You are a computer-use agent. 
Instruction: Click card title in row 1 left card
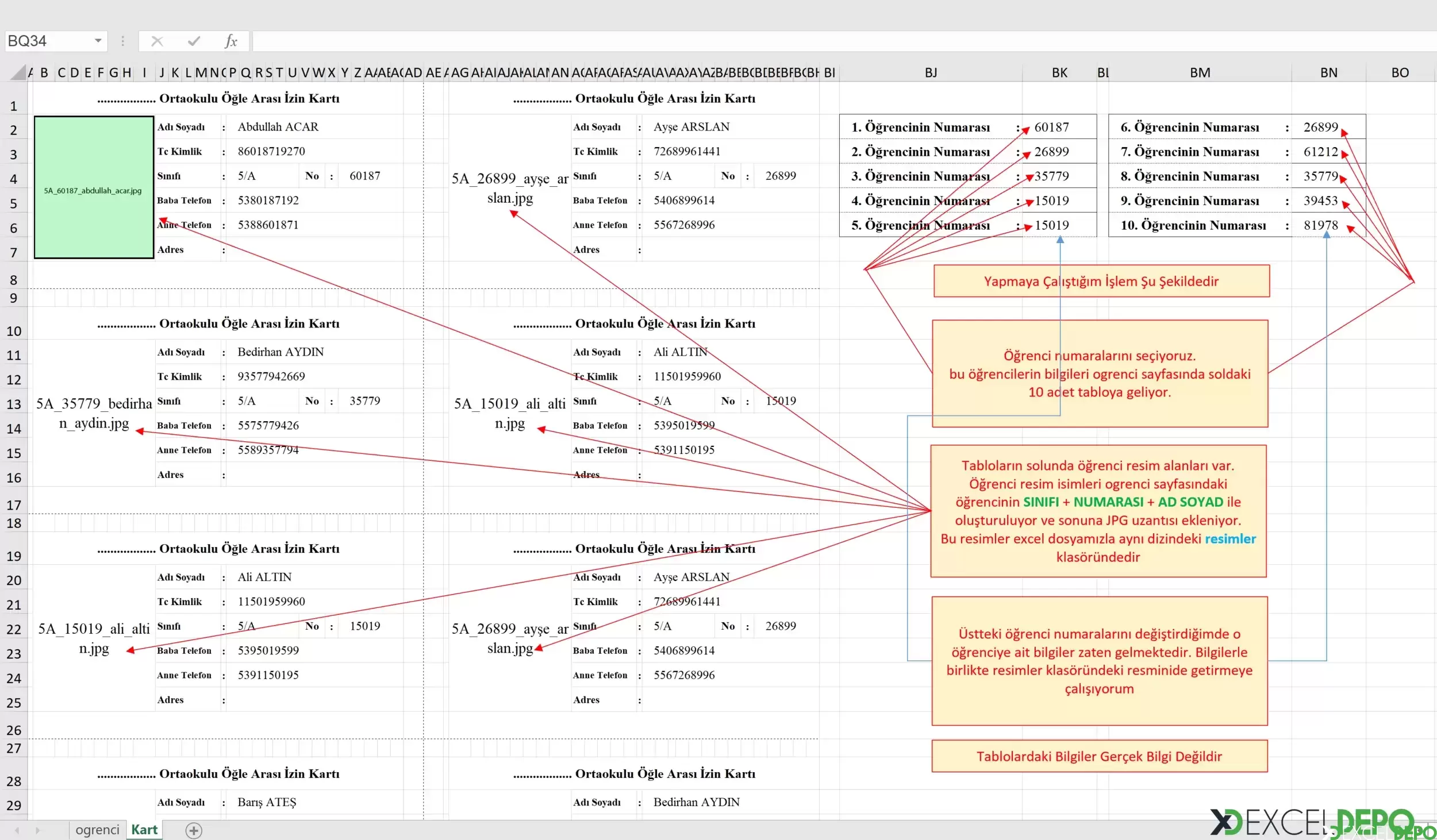click(218, 98)
